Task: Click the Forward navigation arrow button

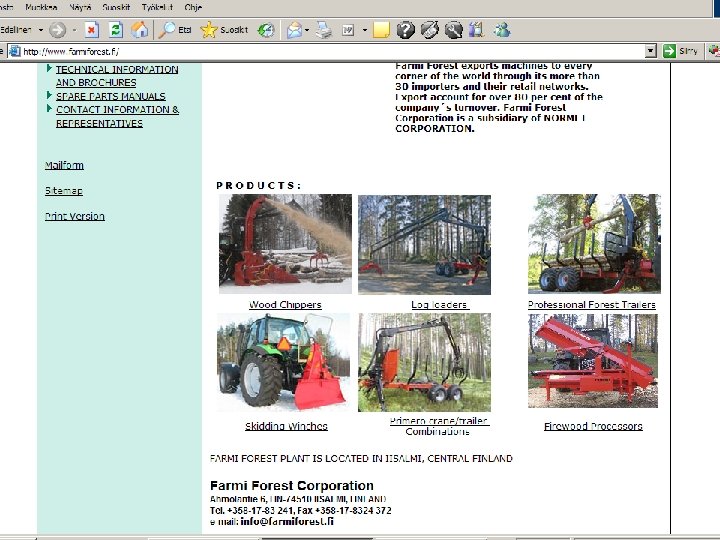Action: [x=57, y=30]
